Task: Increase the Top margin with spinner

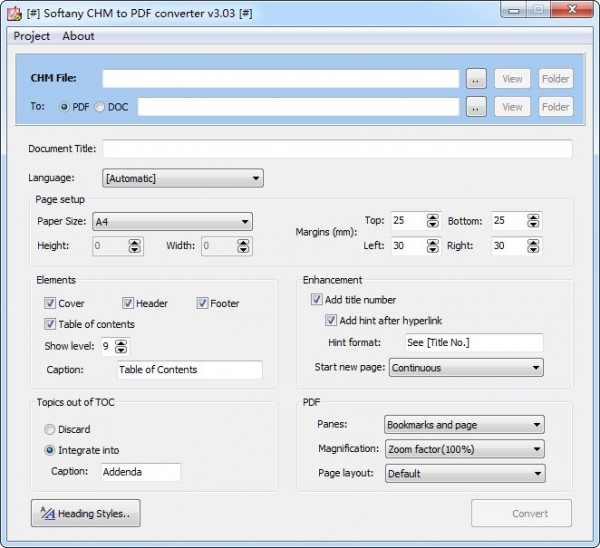Action: point(432,217)
